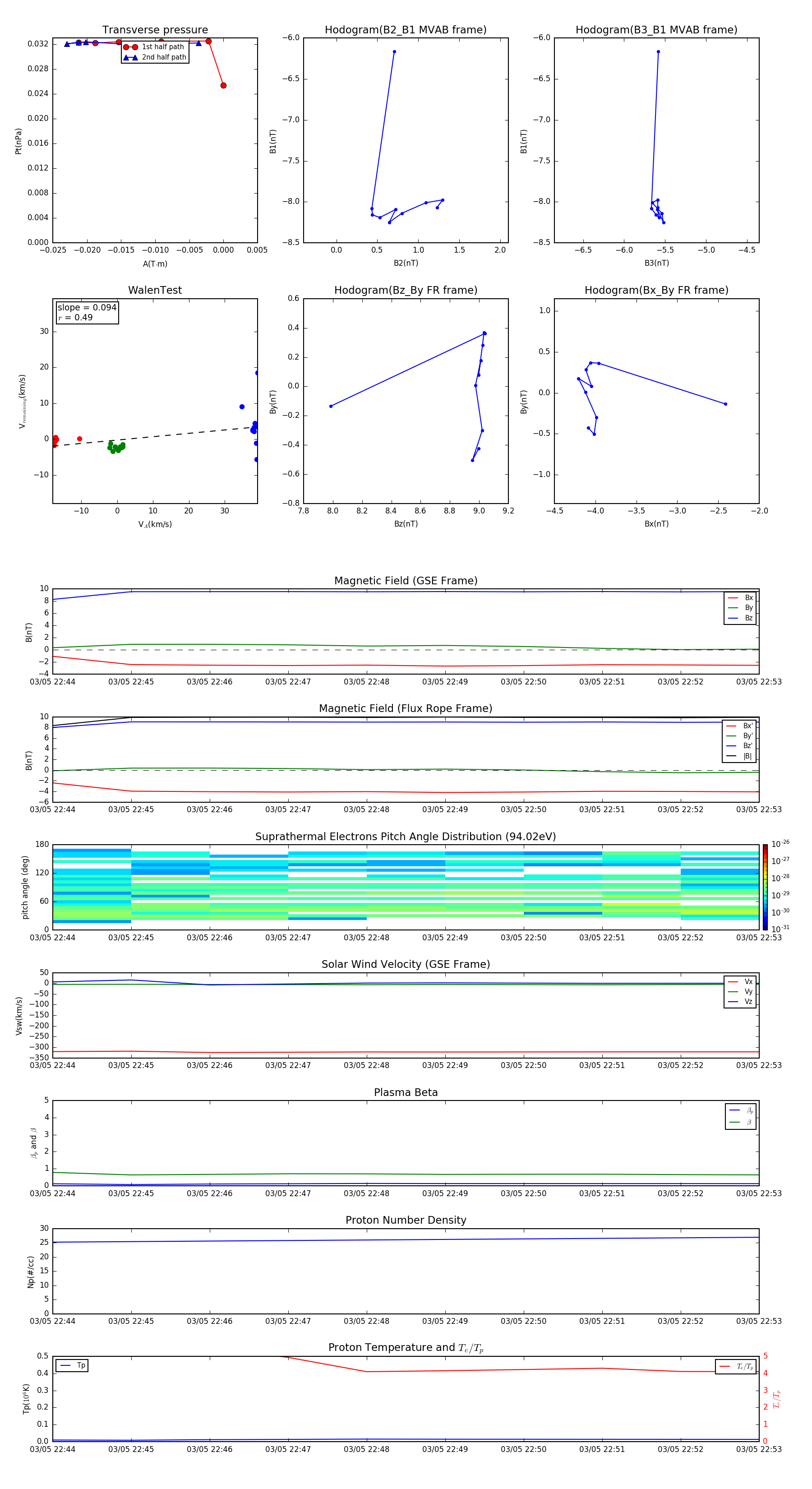The height and width of the screenshot is (1489, 812).
Task: Click the topmost point in B3_B1 hodogram
Action: pyautogui.click(x=658, y=52)
